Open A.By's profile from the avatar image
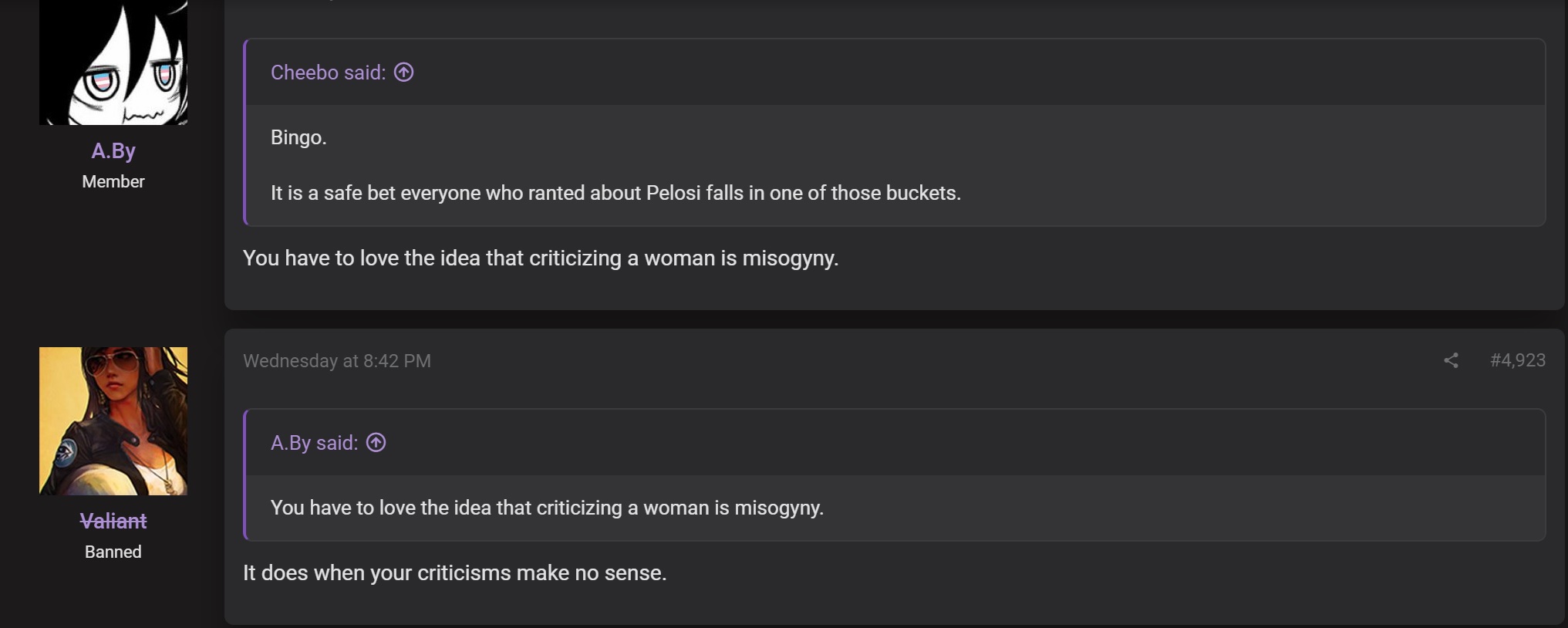1568x628 pixels. point(113,62)
